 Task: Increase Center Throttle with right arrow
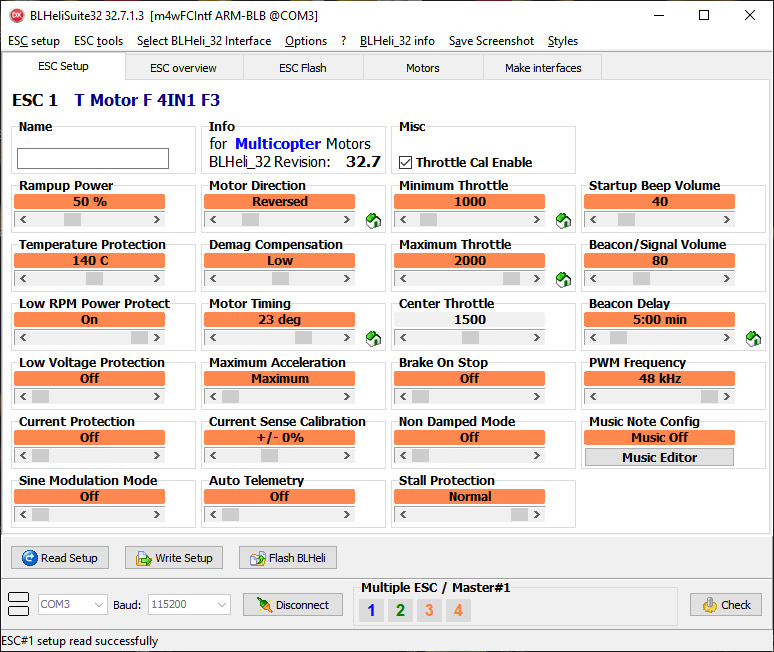pos(537,338)
